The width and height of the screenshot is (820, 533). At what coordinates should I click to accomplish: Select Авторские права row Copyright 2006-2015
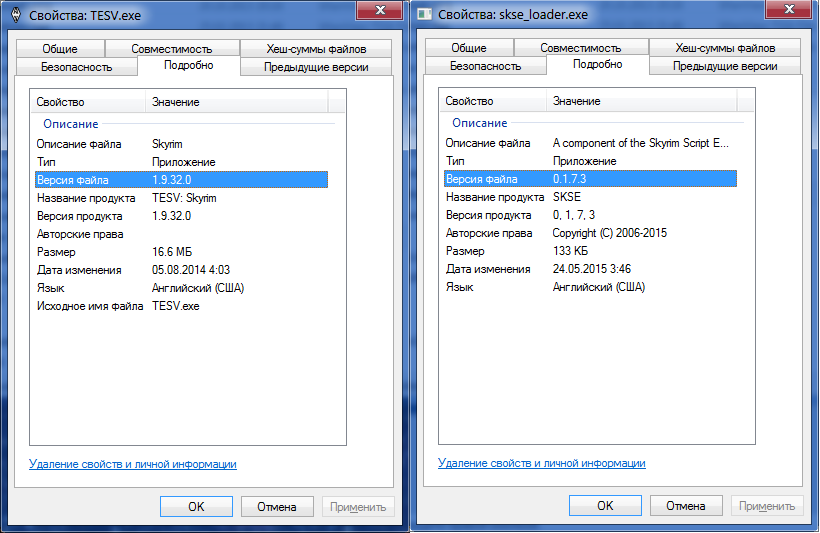(590, 233)
